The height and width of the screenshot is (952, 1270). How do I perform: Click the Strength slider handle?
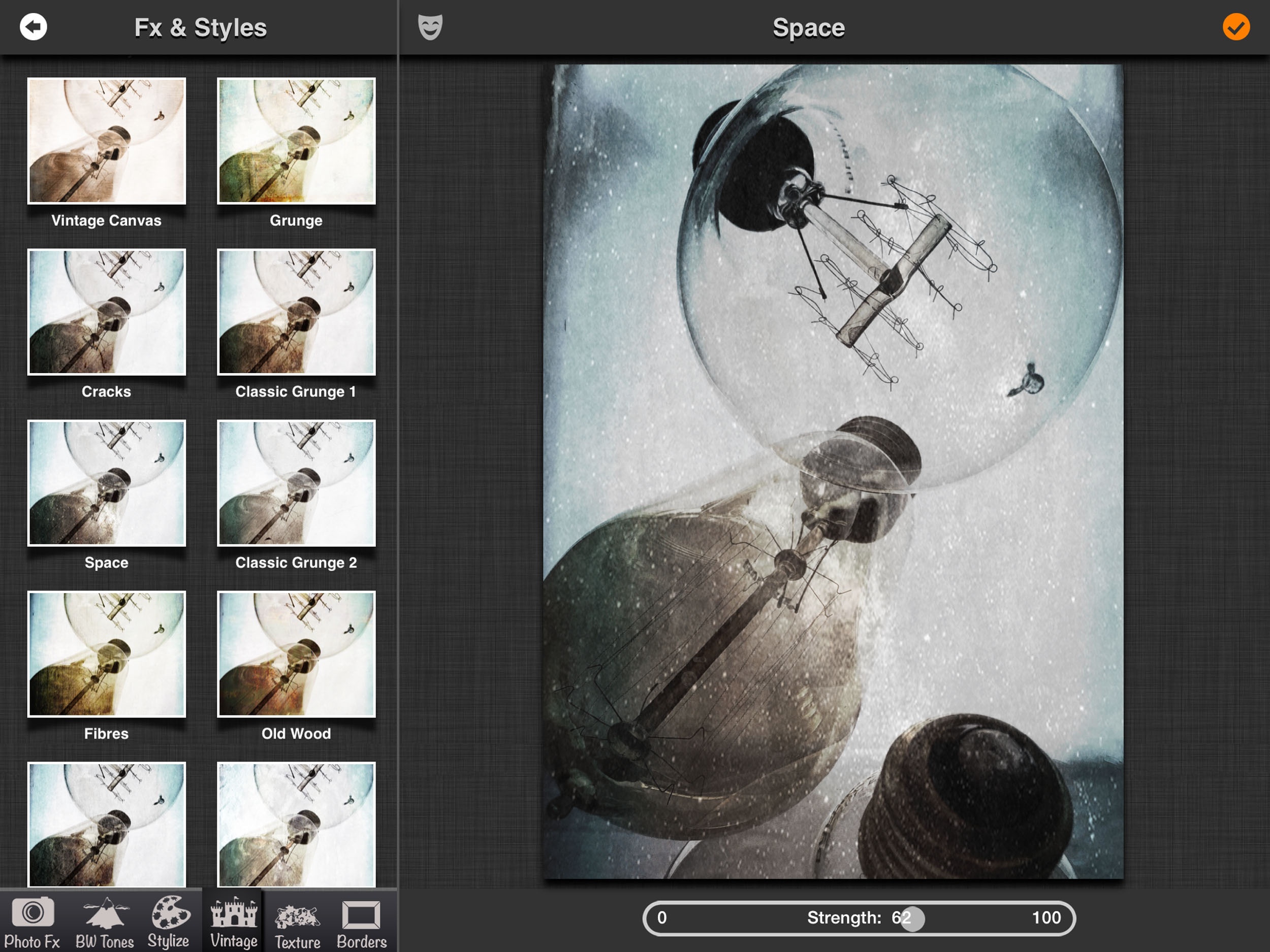click(912, 918)
